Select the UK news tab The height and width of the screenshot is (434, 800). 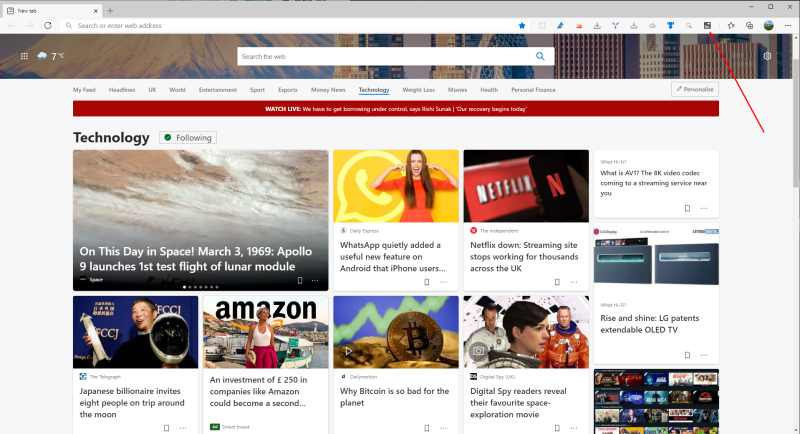click(x=152, y=90)
